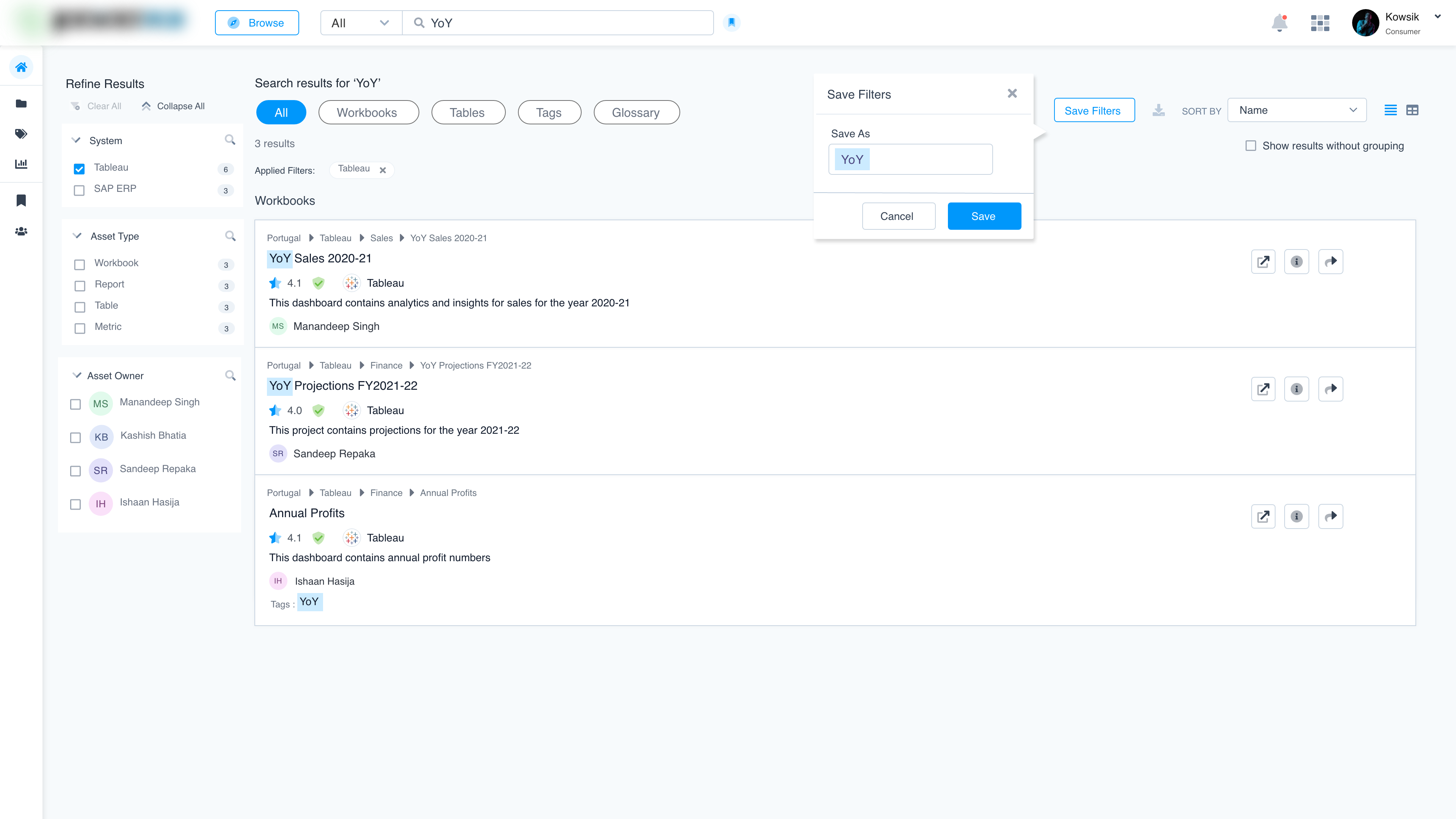Click Save in Save Filters dialog
Screen dimensions: 1456x819
[984, 216]
